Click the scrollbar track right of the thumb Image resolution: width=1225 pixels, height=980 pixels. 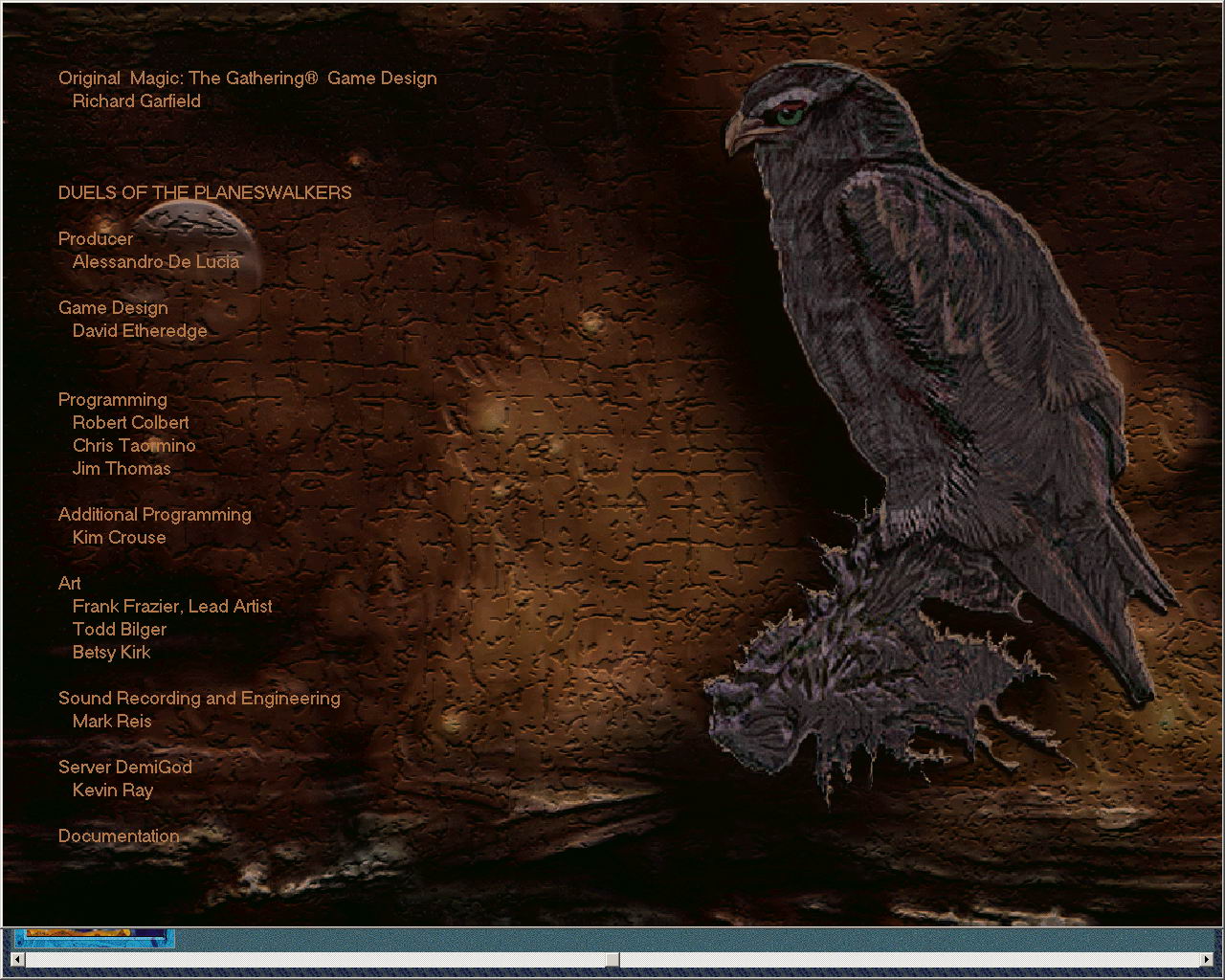[x=909, y=959]
